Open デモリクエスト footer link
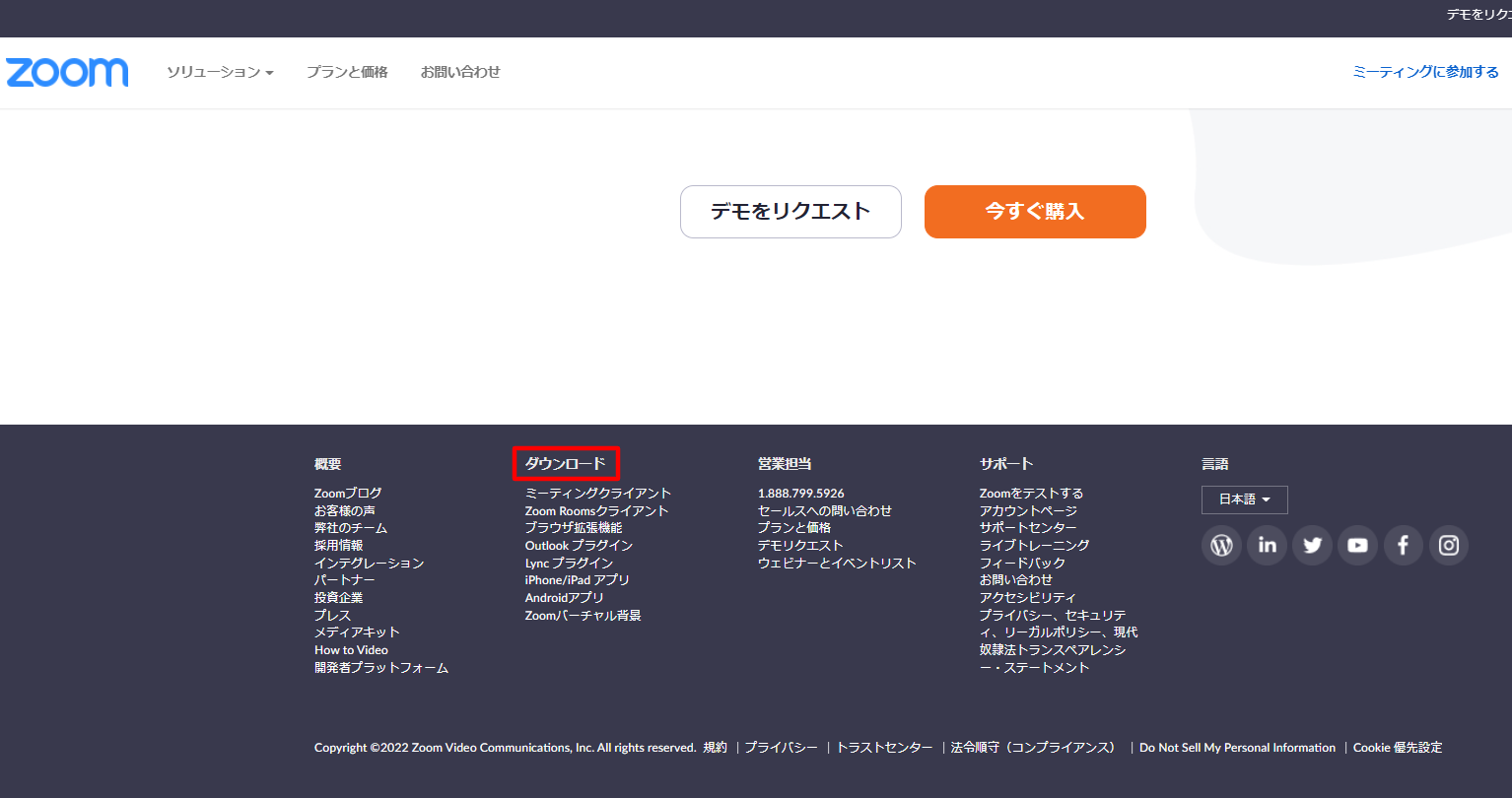Viewport: 1512px width, 798px height. [800, 546]
